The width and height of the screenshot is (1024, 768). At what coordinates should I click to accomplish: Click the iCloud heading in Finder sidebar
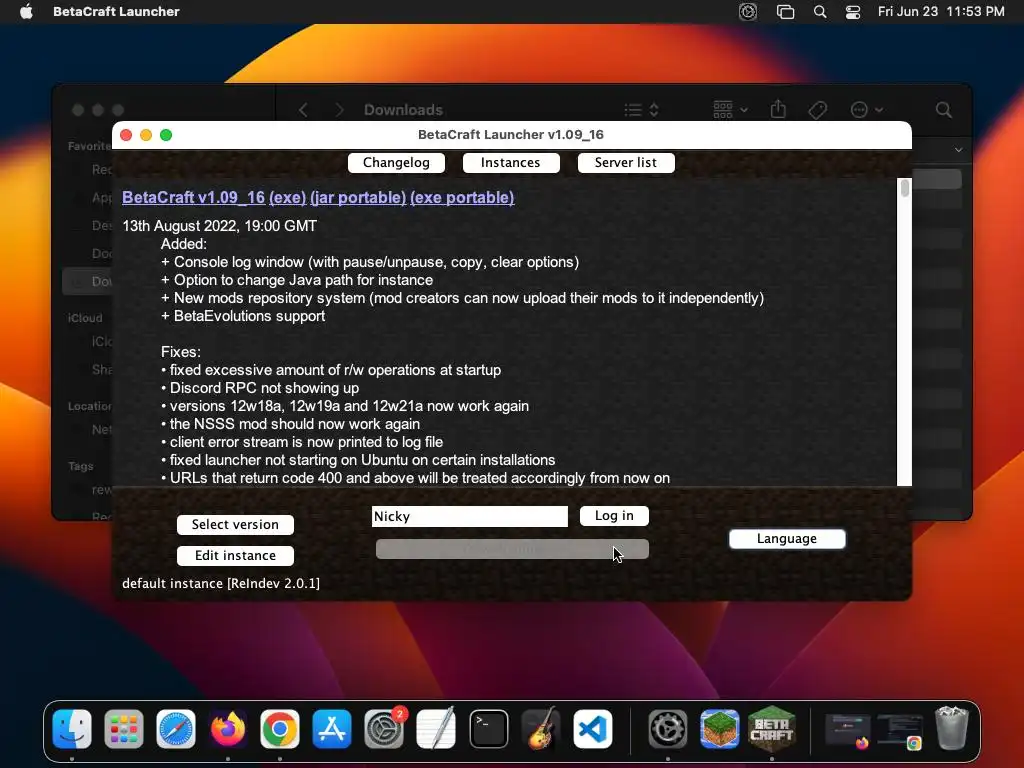(85, 318)
